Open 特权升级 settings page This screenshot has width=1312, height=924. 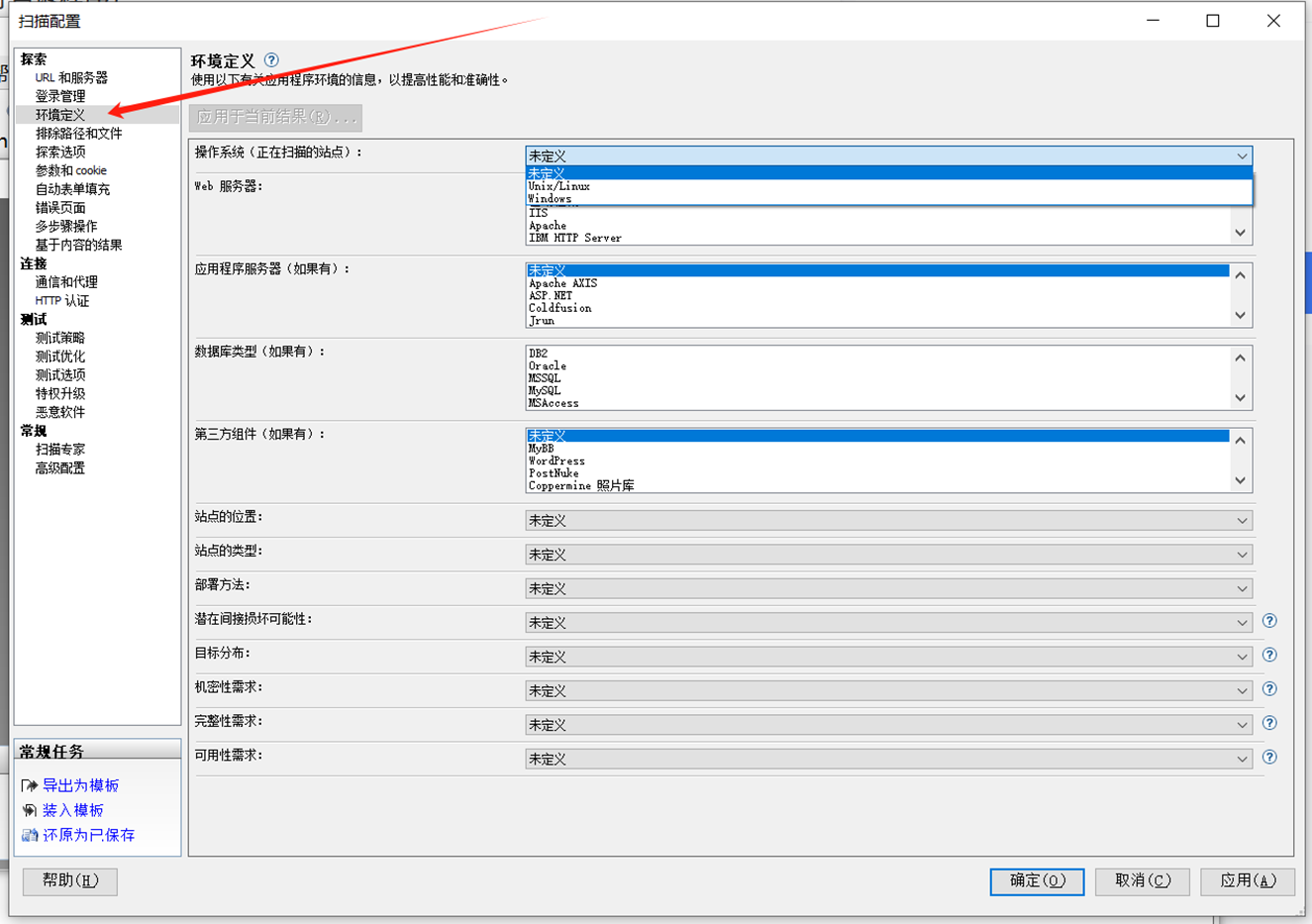pyautogui.click(x=60, y=393)
